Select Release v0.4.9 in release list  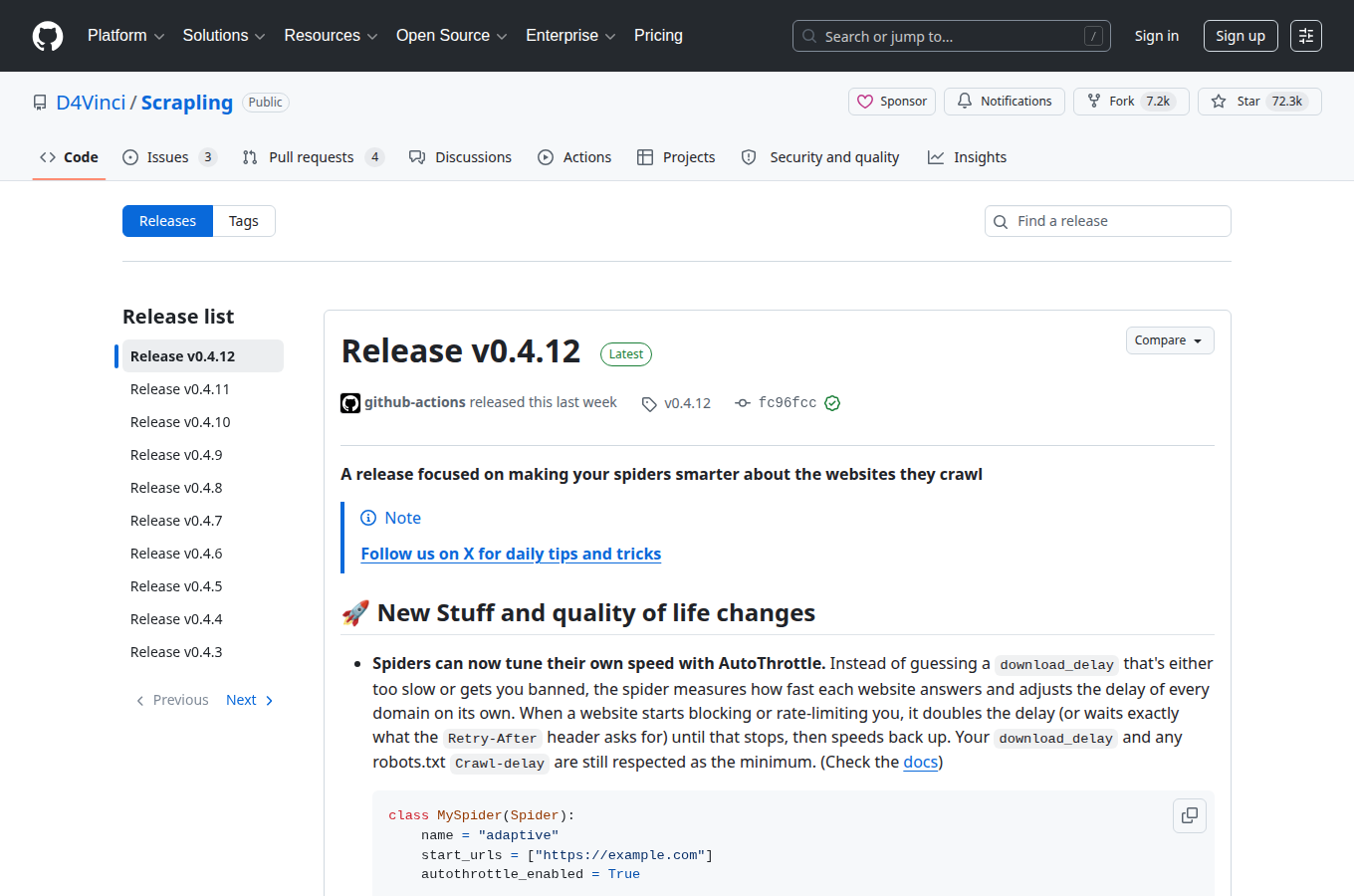(x=203, y=455)
